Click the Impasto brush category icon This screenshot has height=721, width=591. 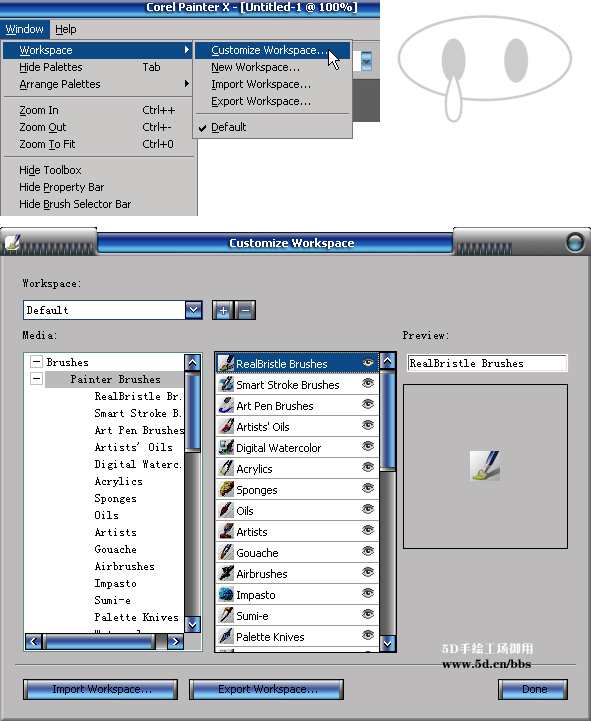226,594
